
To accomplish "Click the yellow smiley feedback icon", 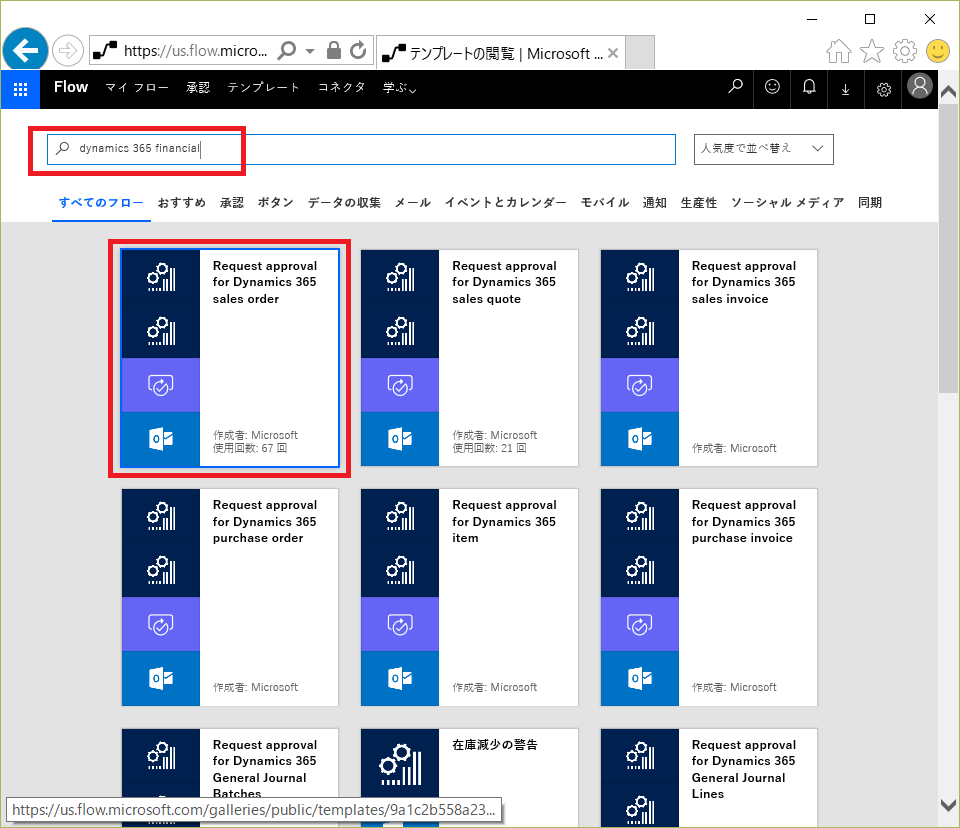I will [x=937, y=51].
